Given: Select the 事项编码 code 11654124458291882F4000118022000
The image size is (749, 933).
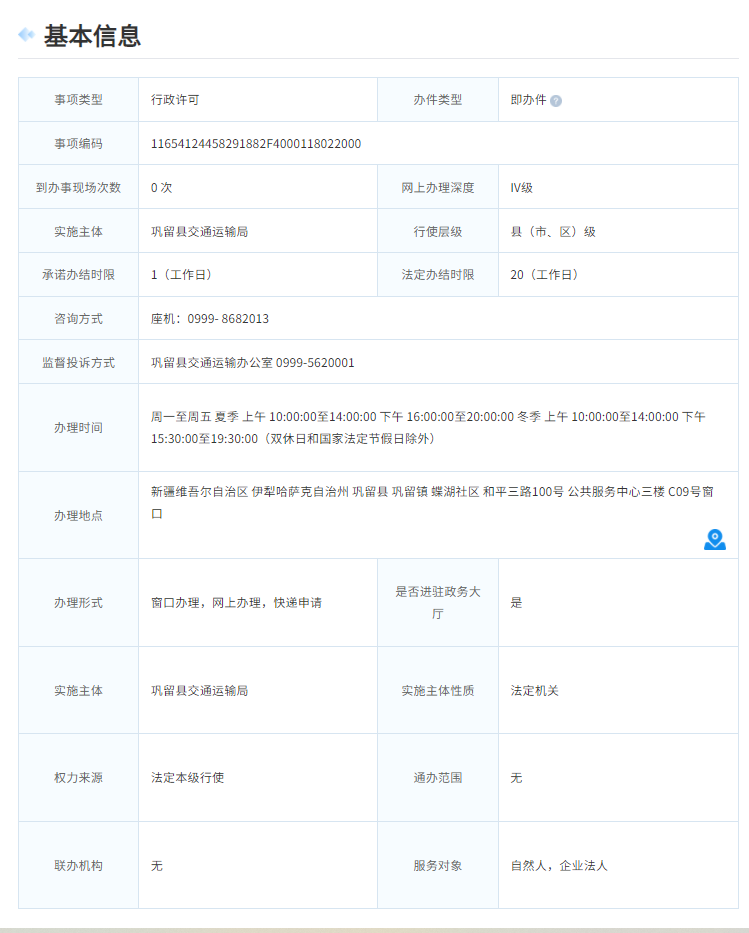Looking at the screenshot, I should (256, 144).
